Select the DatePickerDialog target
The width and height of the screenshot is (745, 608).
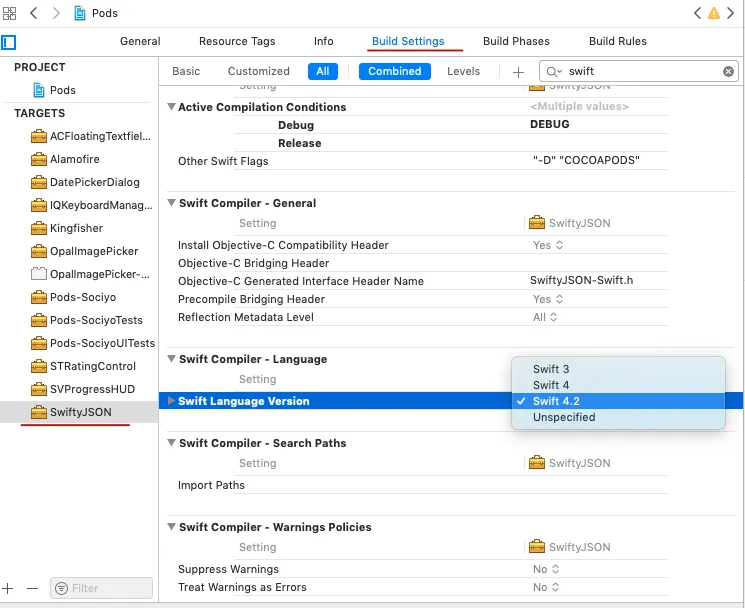[x=85, y=182]
